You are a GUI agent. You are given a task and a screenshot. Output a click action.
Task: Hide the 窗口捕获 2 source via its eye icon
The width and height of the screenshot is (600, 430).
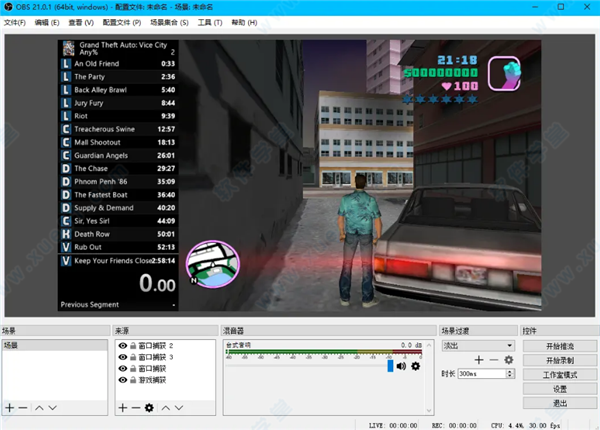click(122, 346)
